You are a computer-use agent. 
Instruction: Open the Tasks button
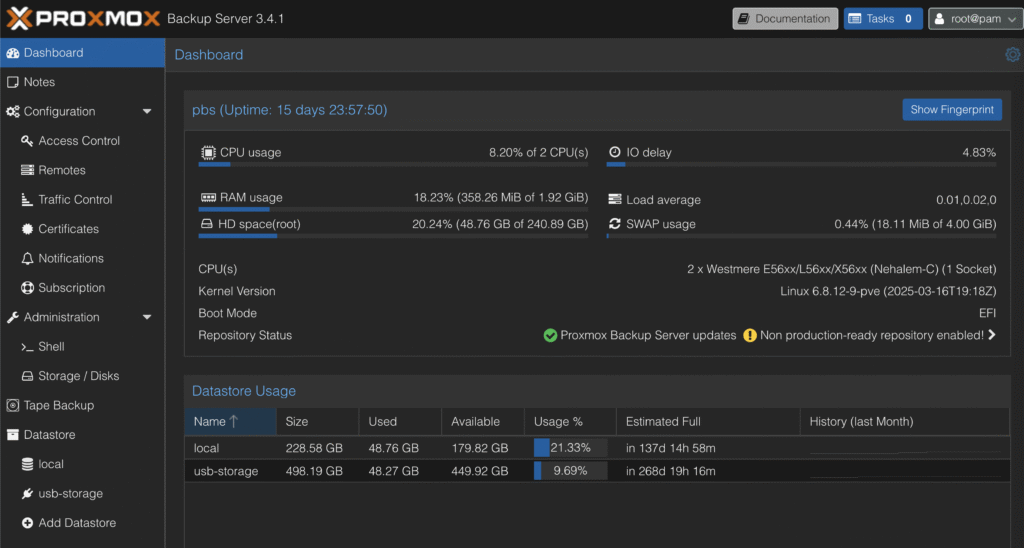point(883,18)
